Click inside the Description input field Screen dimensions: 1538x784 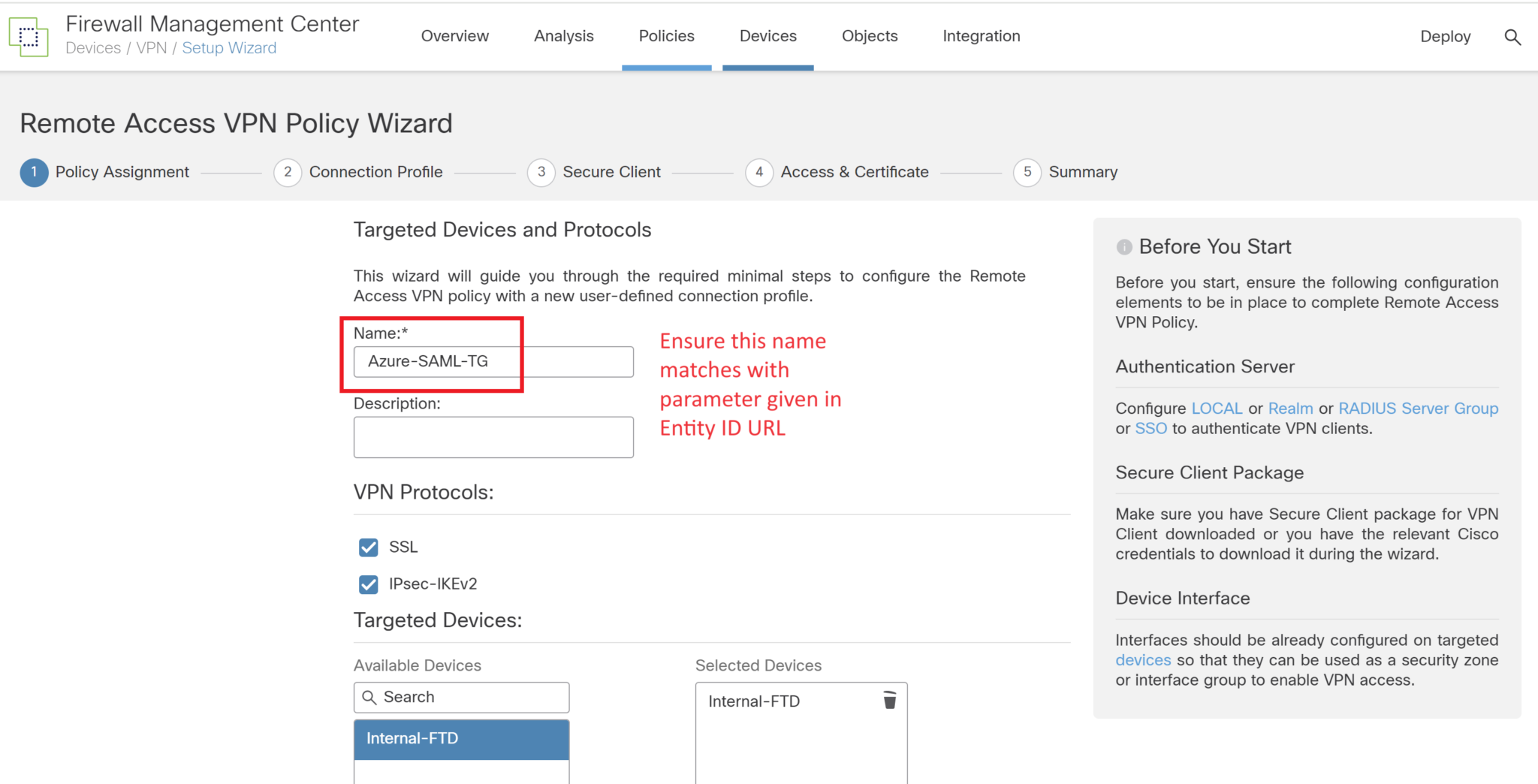click(x=493, y=436)
